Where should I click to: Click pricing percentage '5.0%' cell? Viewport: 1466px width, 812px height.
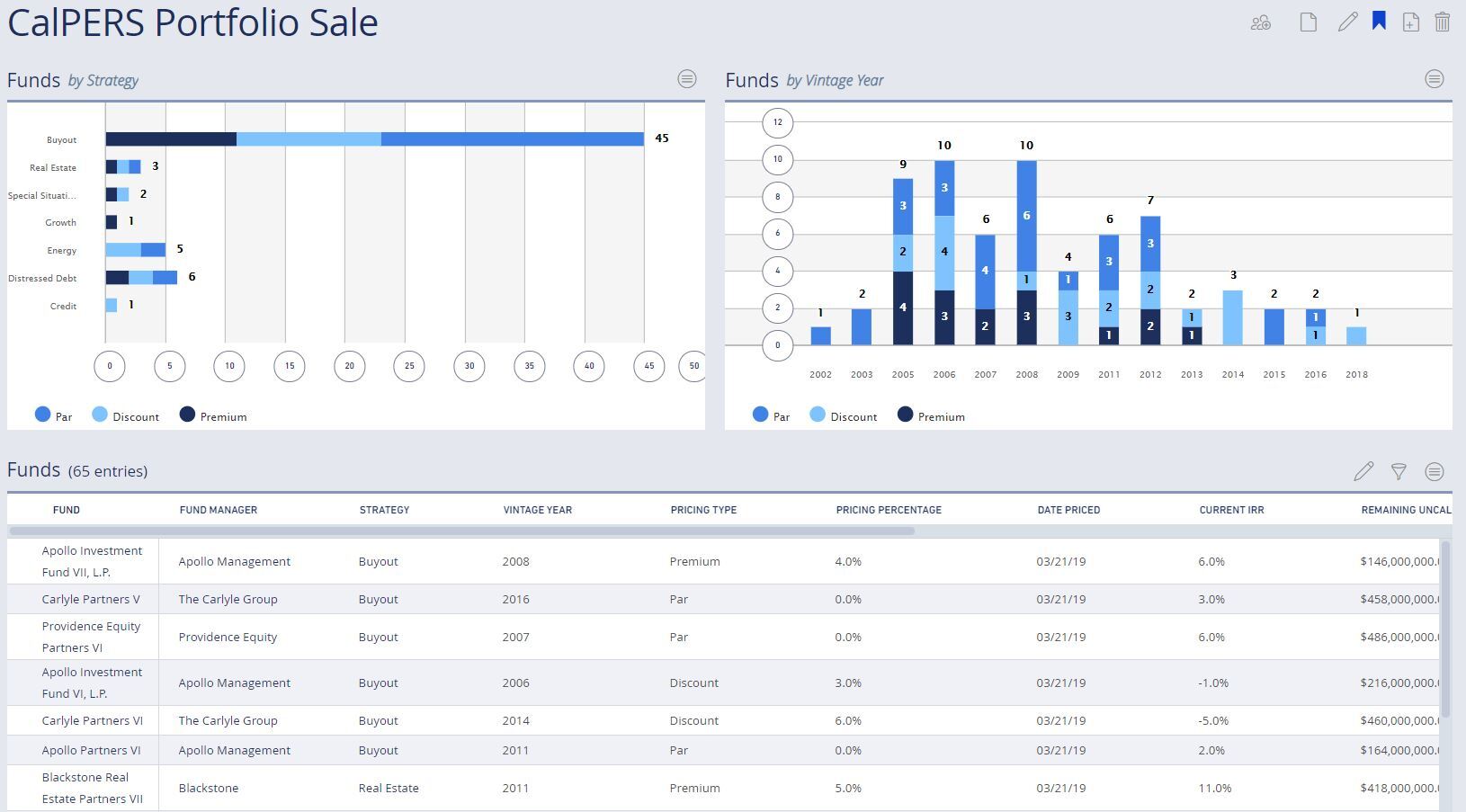point(848,788)
